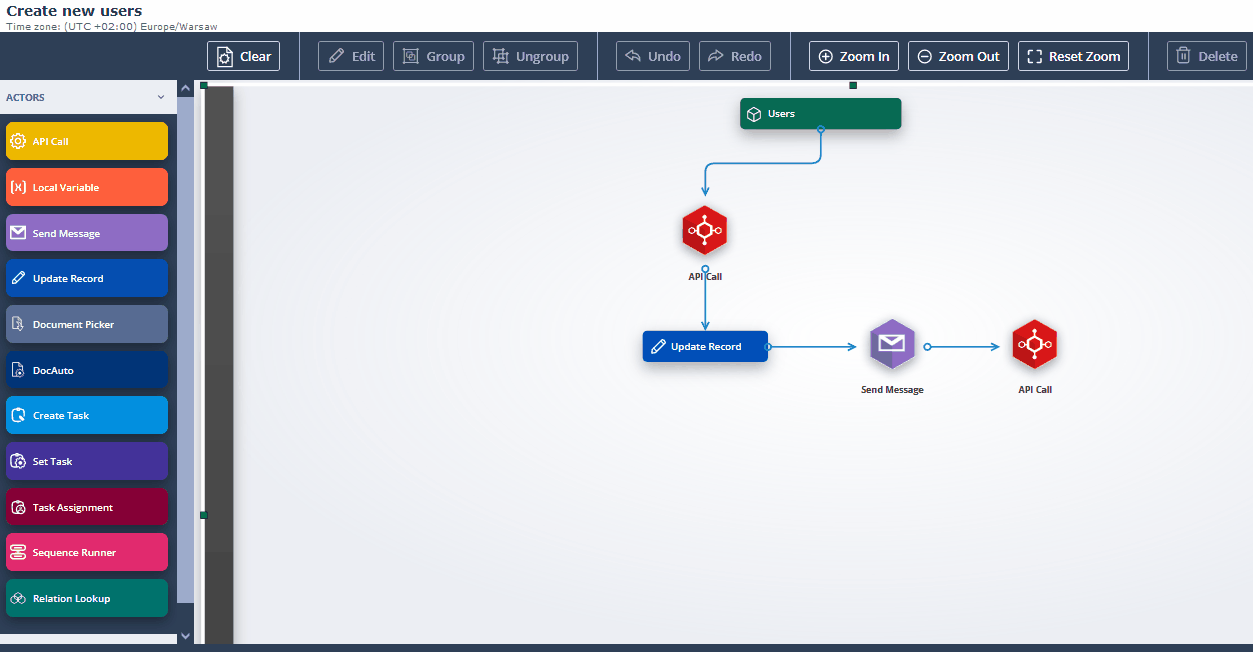
Task: Select the Send Message node on canvas
Action: [x=892, y=345]
